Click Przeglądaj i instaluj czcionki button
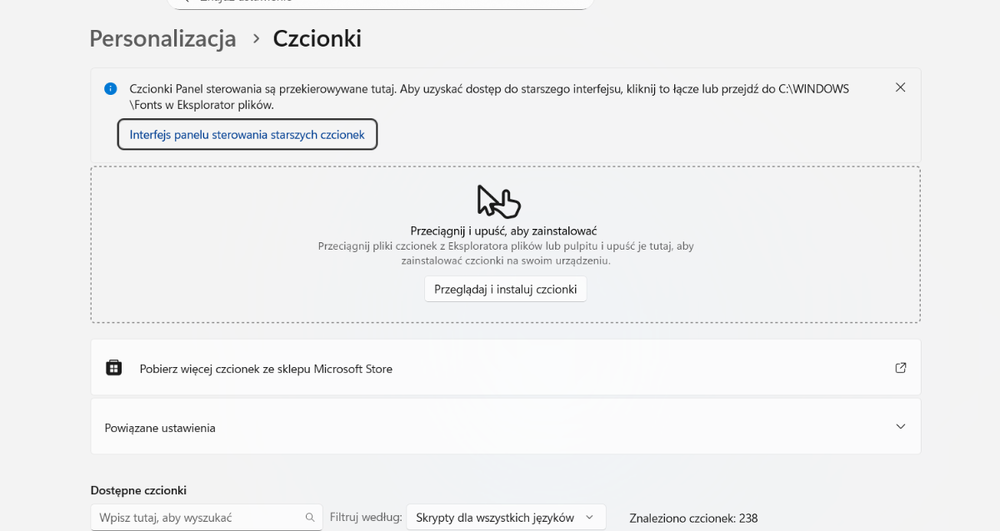The width and height of the screenshot is (1000, 531). (505, 289)
